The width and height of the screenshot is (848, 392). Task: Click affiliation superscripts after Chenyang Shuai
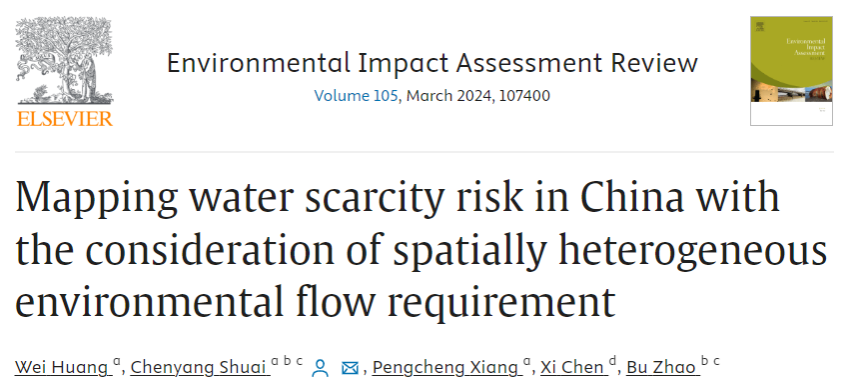287,361
